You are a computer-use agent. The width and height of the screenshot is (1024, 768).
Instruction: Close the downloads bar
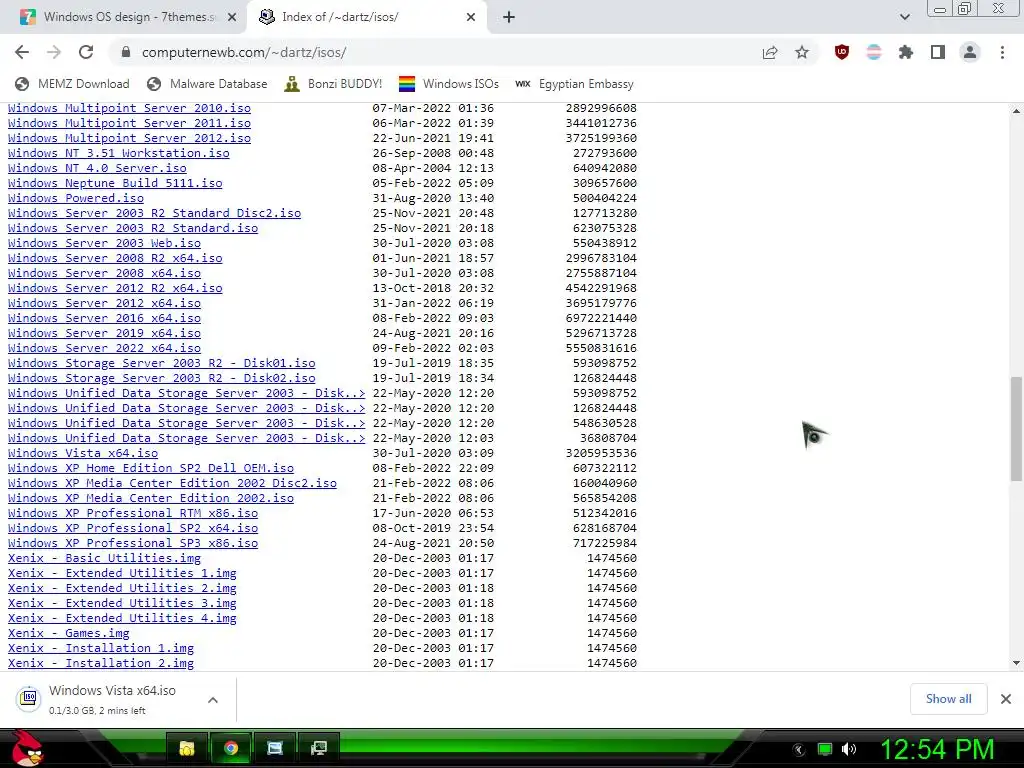(x=1006, y=699)
